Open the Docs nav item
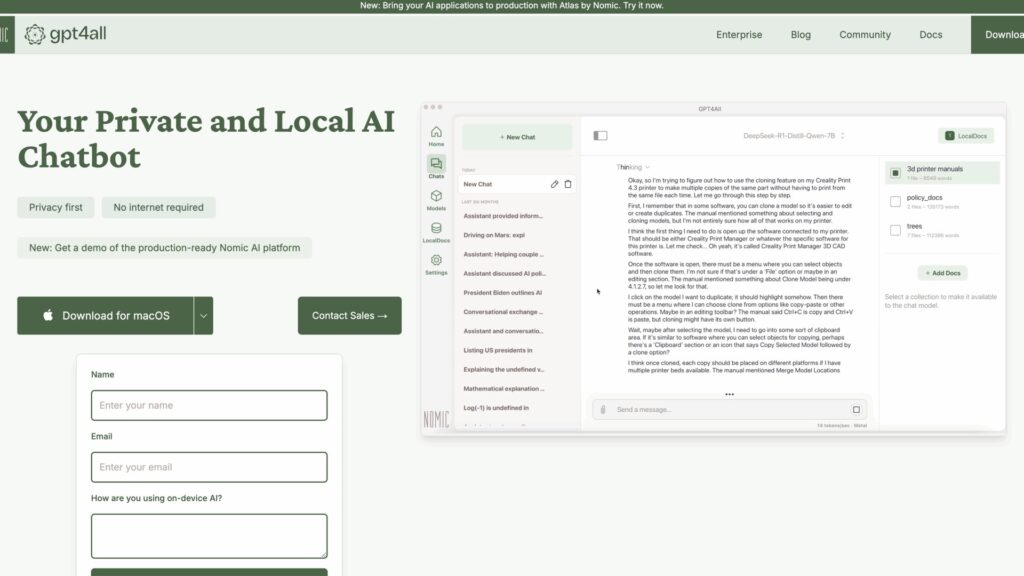 pos(931,35)
